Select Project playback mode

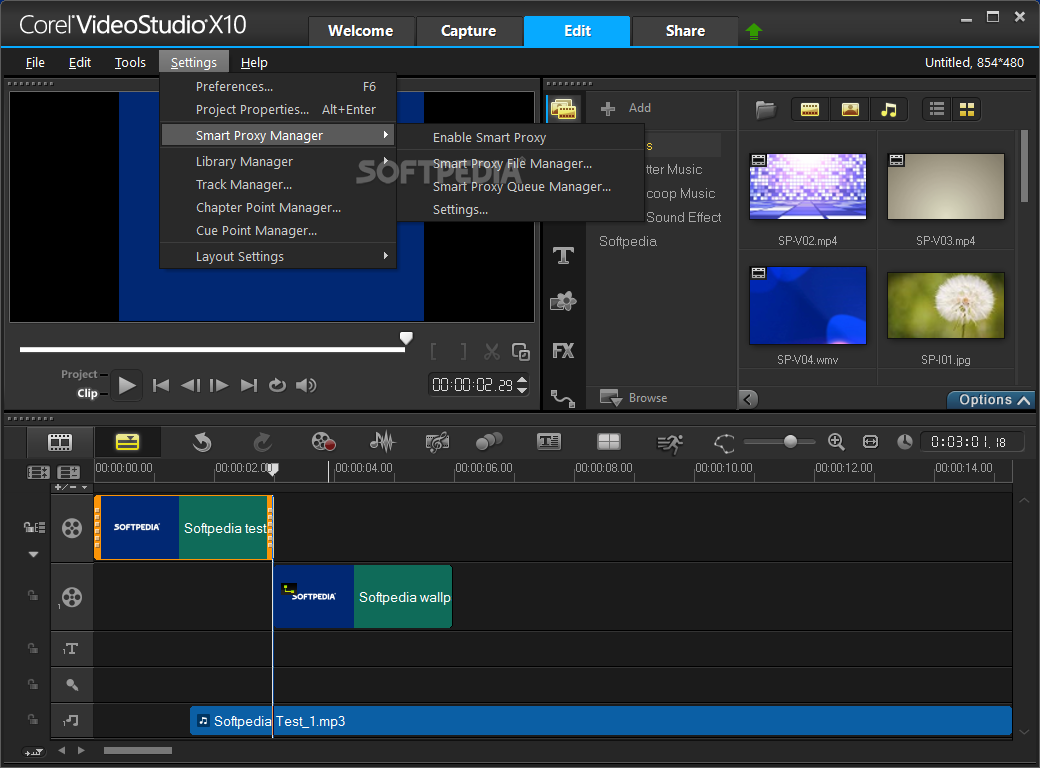point(79,374)
